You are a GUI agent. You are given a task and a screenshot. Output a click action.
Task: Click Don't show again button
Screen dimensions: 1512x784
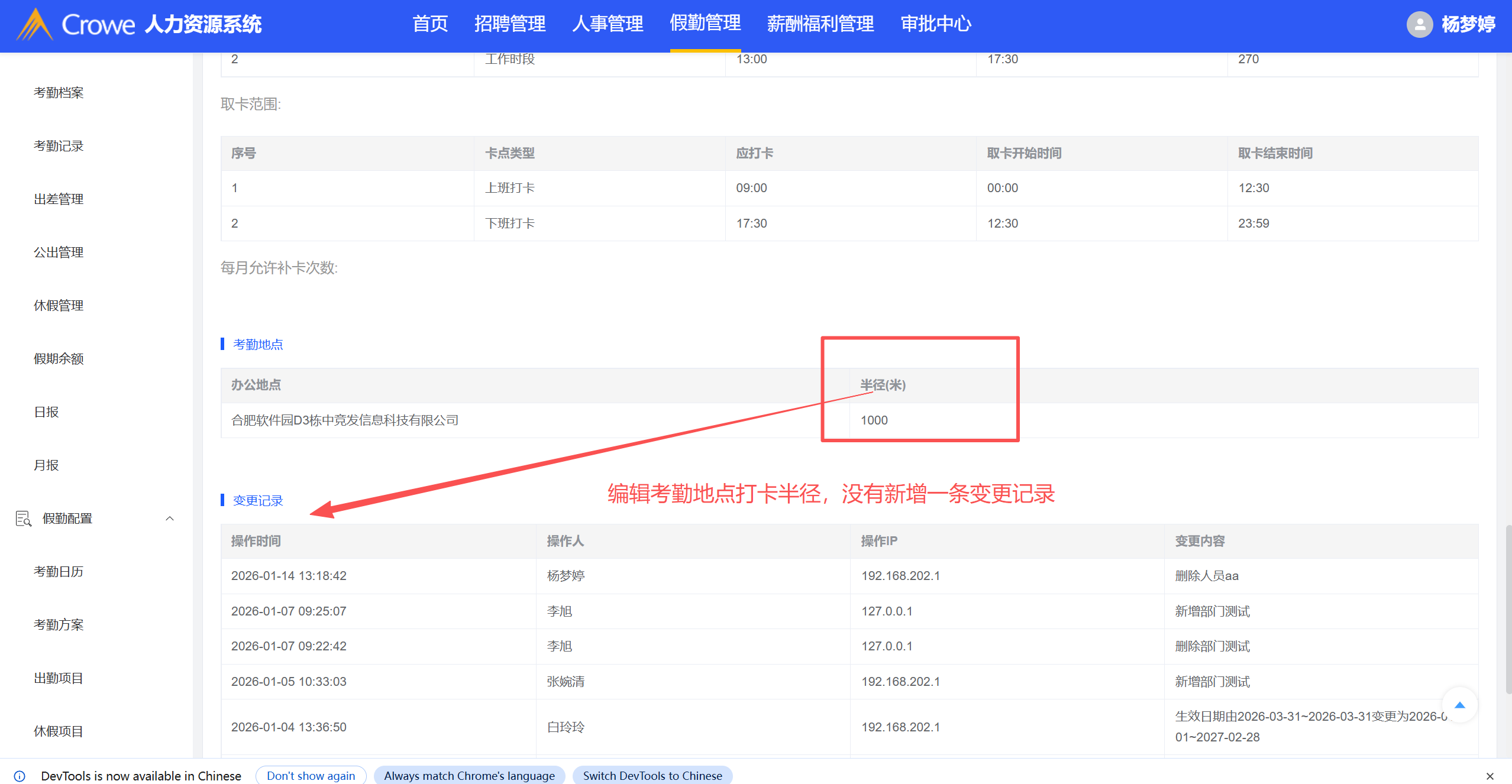click(311, 776)
